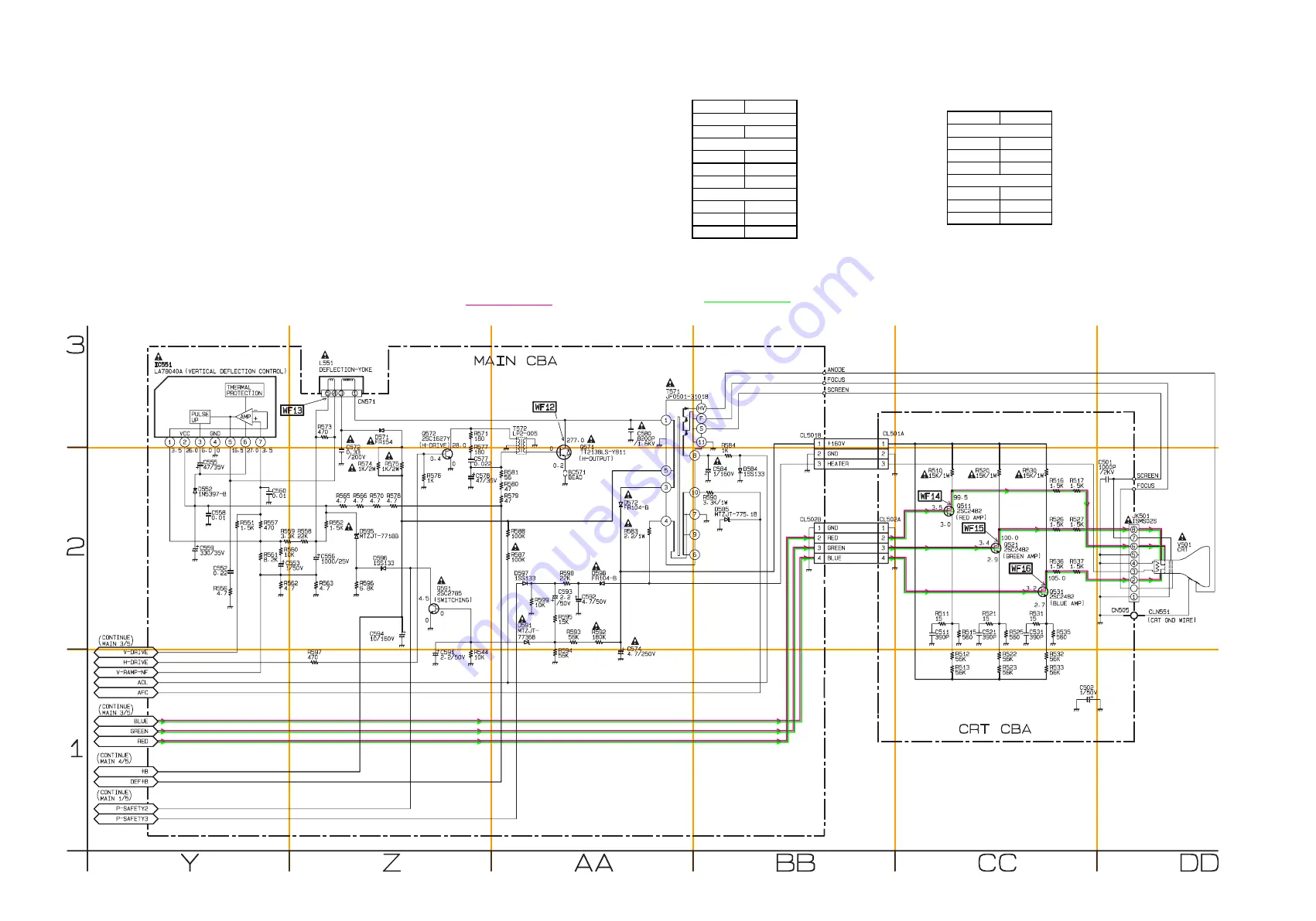Screen dimensions: 1316x921
Task: Click the LA78040A vertical deflection control label
Action: coord(220,372)
